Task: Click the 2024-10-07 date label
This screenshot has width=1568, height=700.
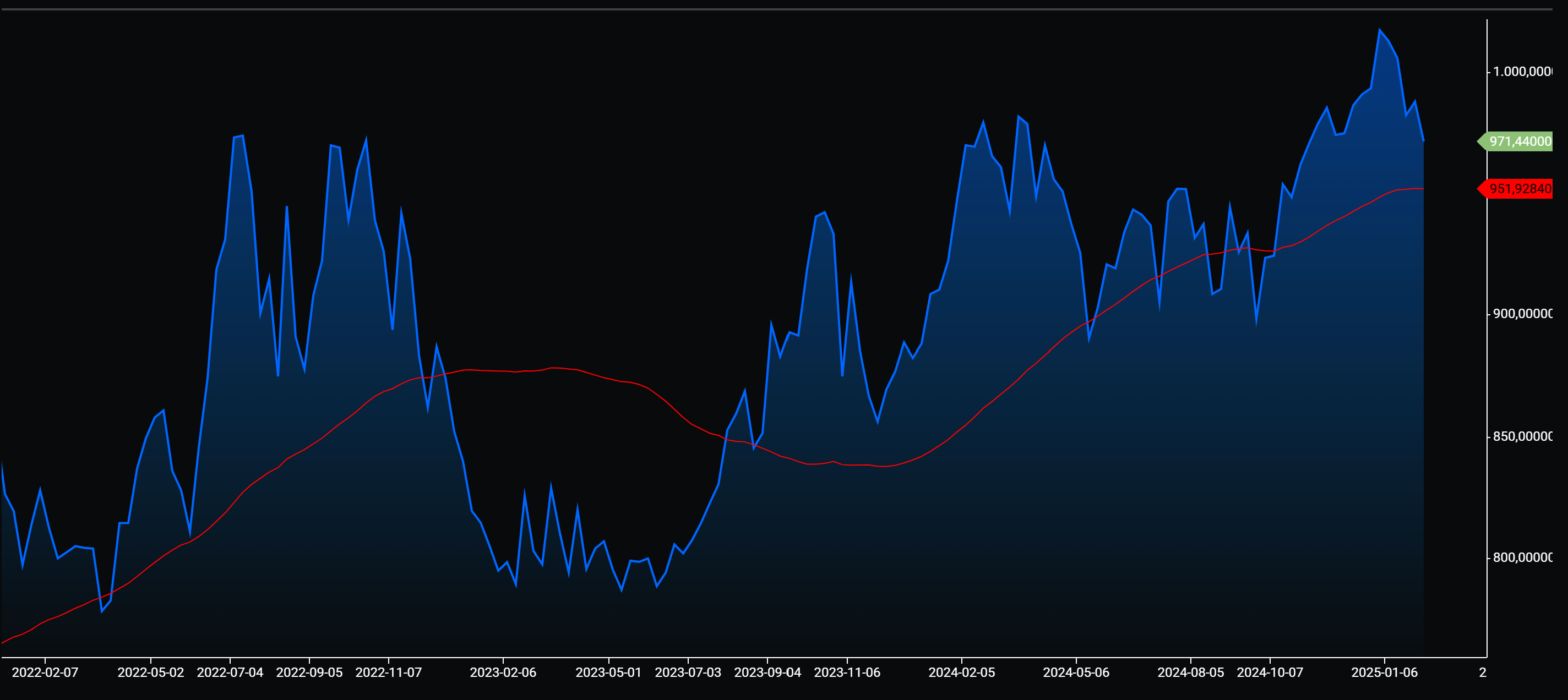Action: pyautogui.click(x=1270, y=672)
